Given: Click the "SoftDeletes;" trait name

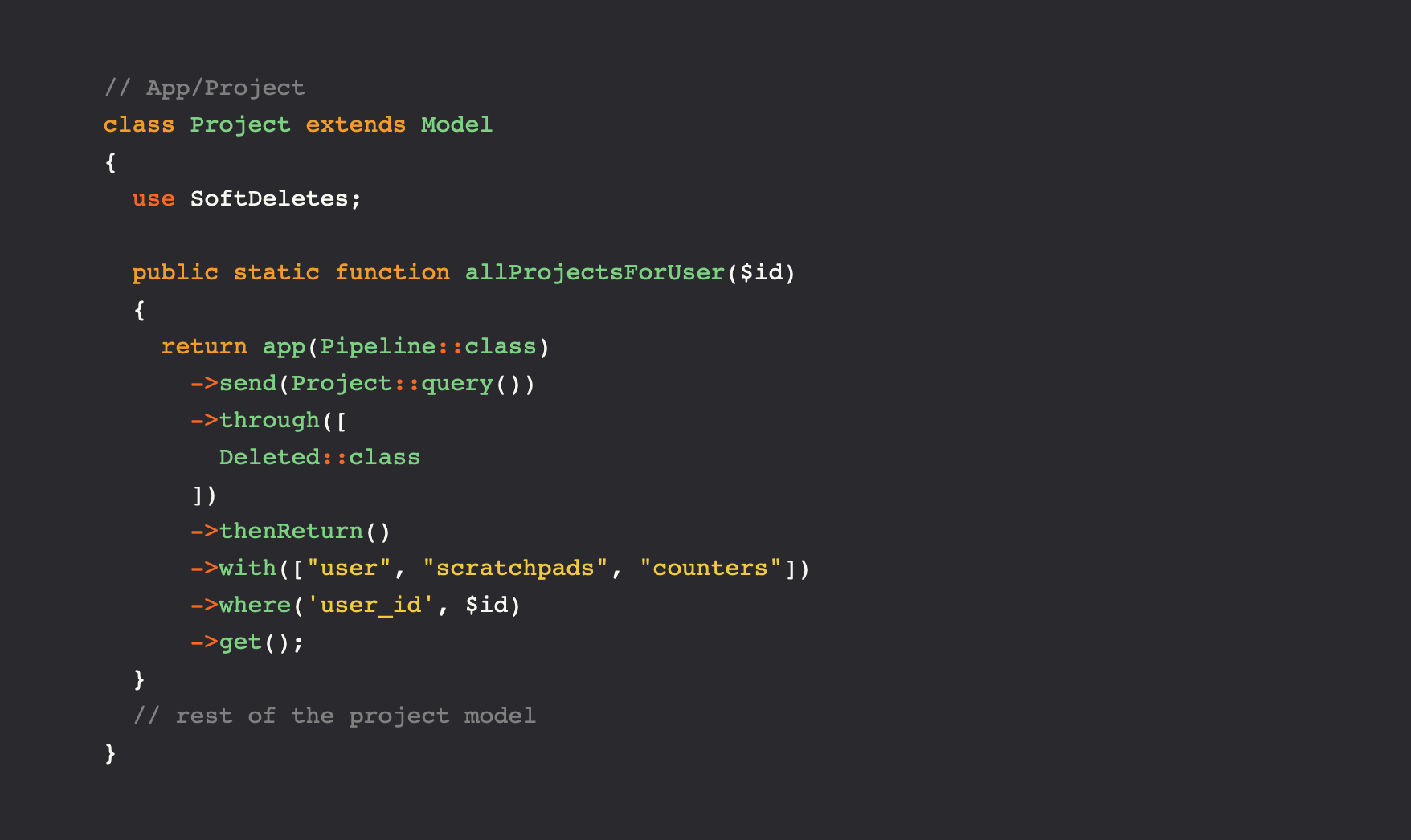Looking at the screenshot, I should pyautogui.click(x=276, y=198).
